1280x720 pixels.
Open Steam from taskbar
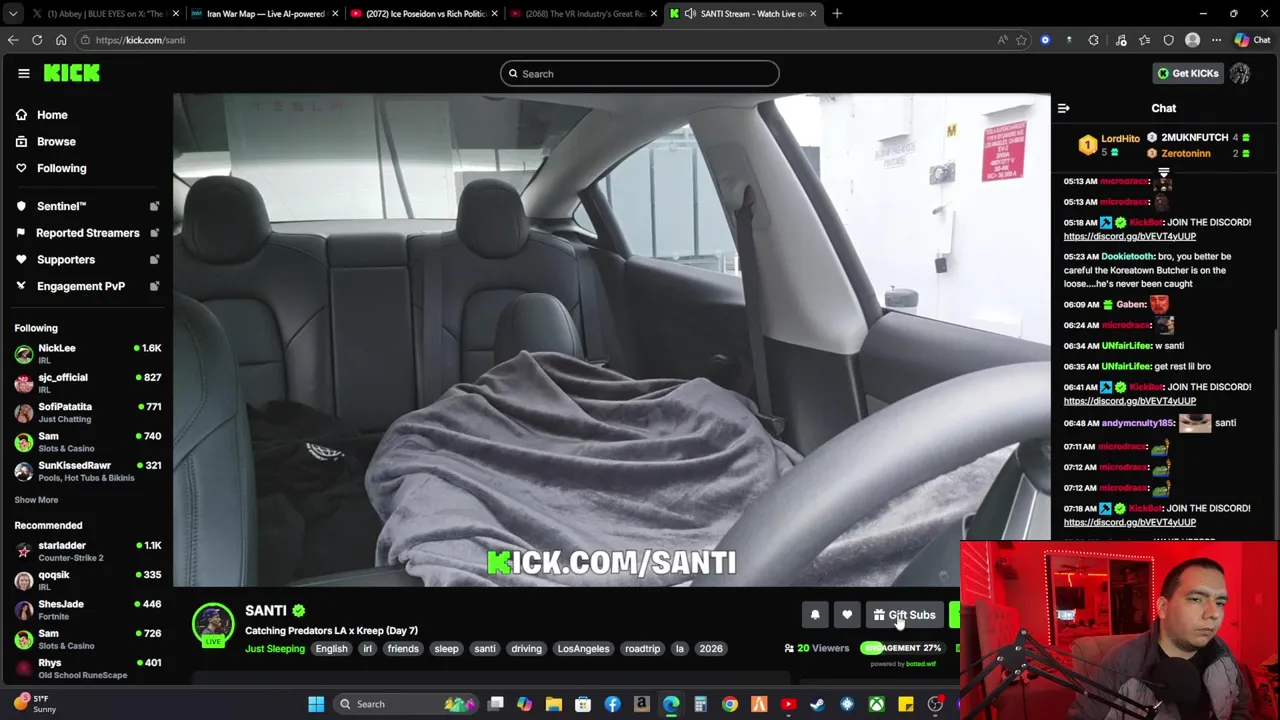pyautogui.click(x=818, y=704)
